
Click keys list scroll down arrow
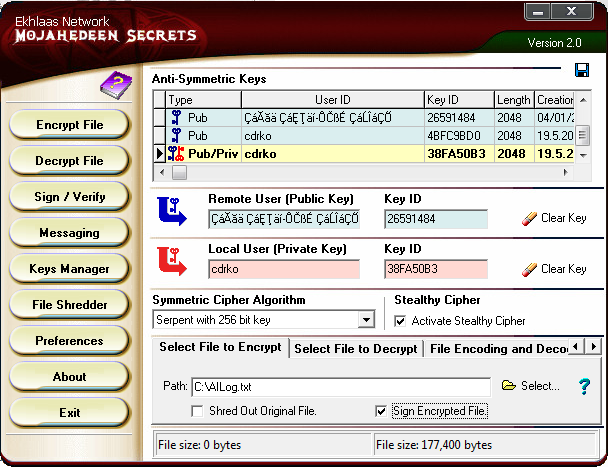pos(583,155)
